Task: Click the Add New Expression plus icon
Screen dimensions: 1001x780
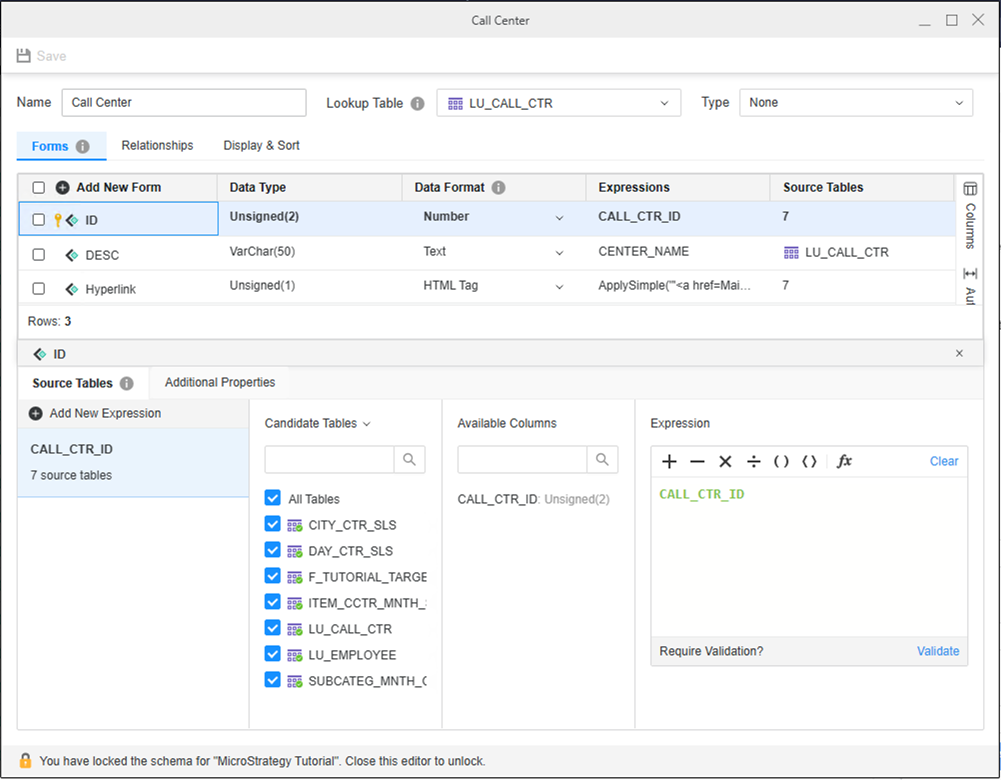Action: pyautogui.click(x=36, y=413)
